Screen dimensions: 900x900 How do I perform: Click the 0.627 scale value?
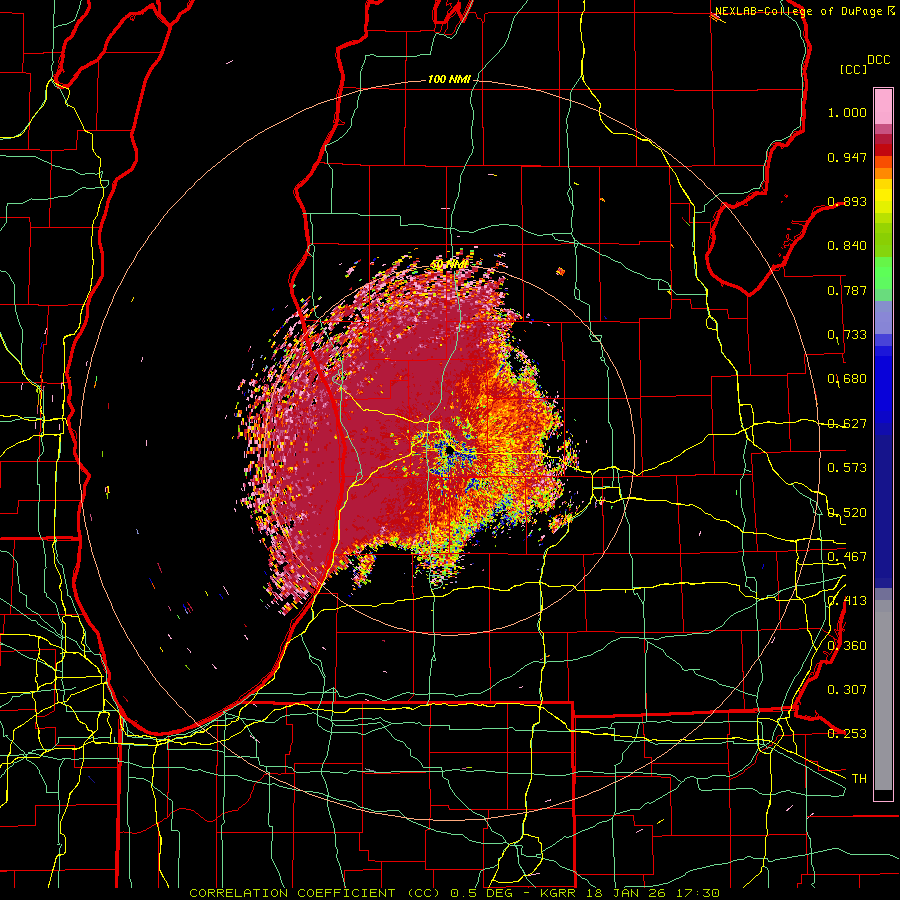(847, 424)
